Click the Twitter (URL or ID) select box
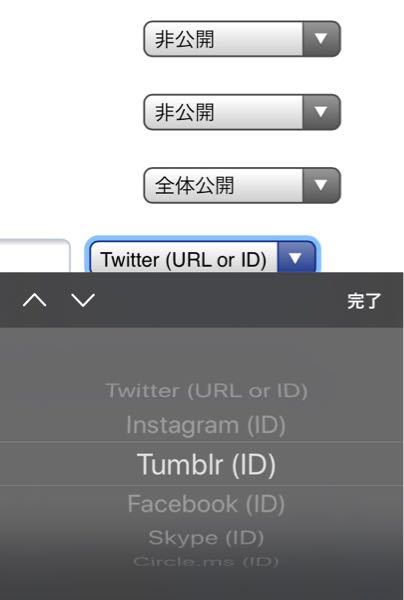 click(x=202, y=257)
